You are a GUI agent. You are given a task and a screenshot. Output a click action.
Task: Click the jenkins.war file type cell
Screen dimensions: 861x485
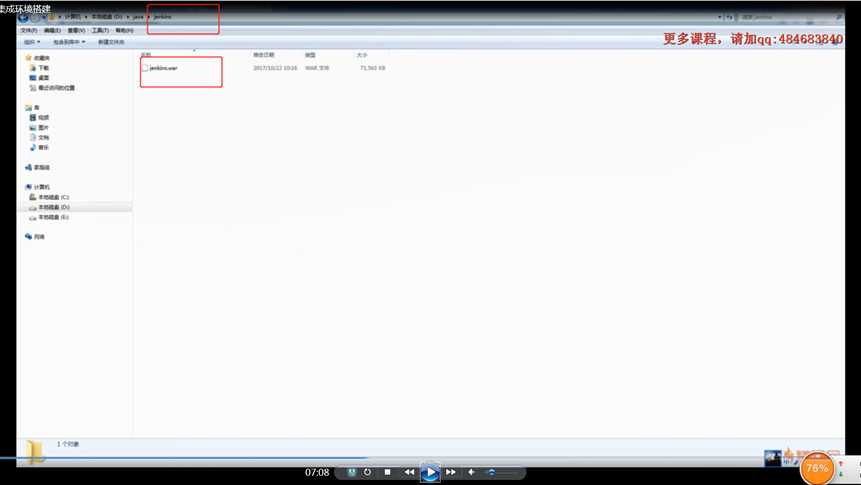click(x=317, y=68)
